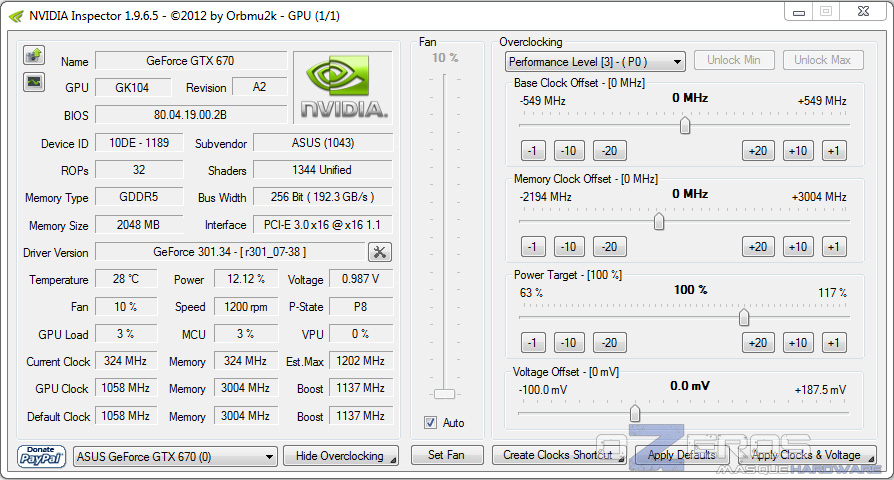The width and height of the screenshot is (894, 480).
Task: Click the P-State value P8
Action: tap(361, 307)
